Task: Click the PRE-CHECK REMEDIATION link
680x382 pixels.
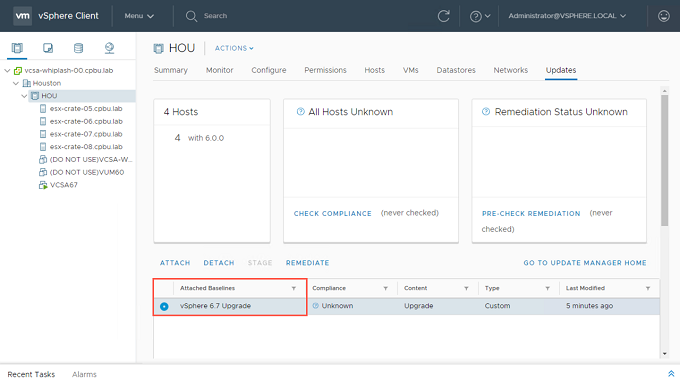Action: click(x=531, y=213)
